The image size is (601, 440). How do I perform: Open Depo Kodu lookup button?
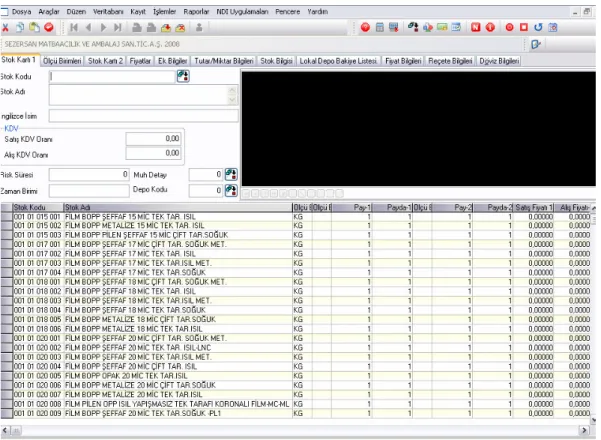point(231,190)
